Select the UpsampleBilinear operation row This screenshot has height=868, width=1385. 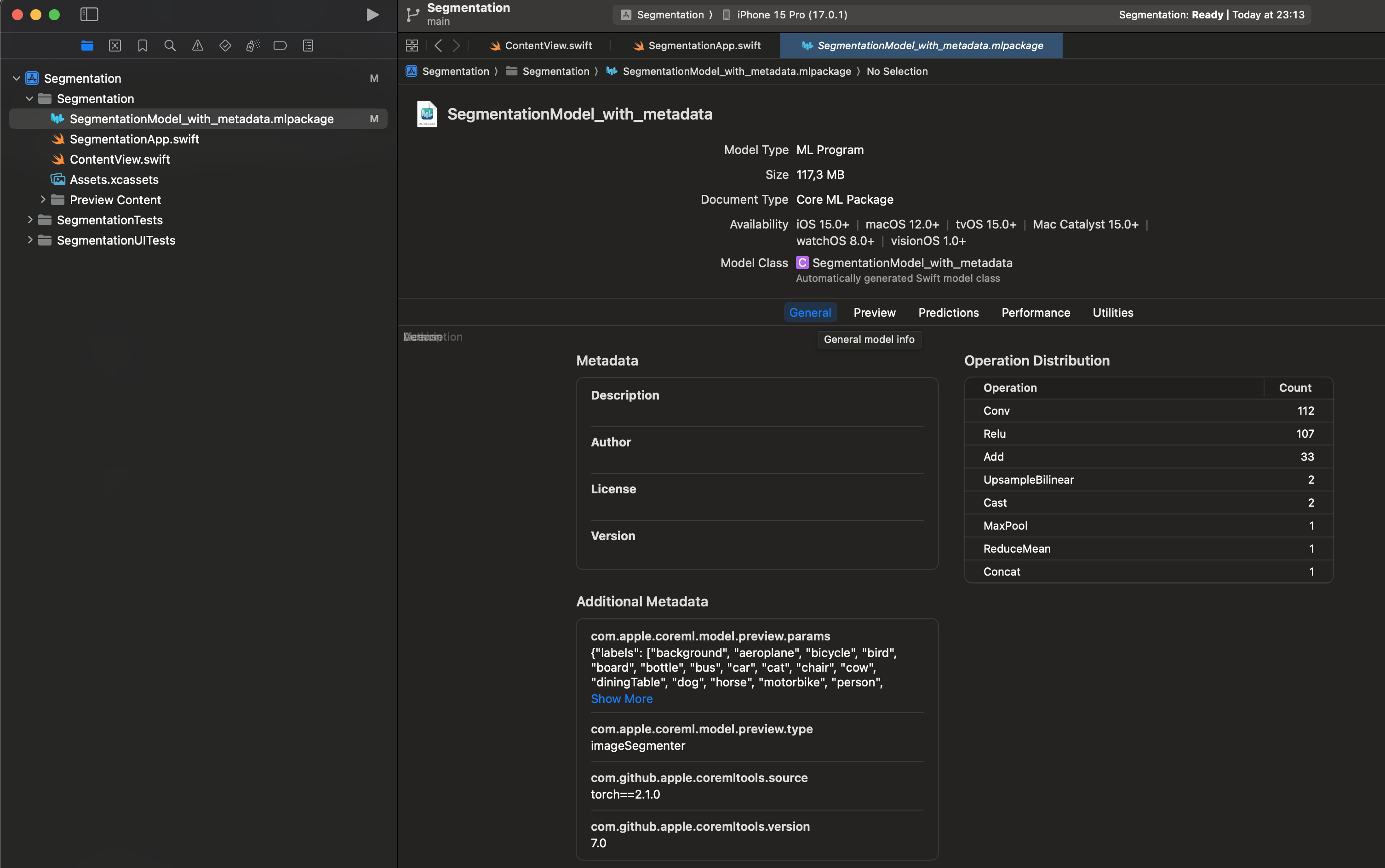point(1149,480)
